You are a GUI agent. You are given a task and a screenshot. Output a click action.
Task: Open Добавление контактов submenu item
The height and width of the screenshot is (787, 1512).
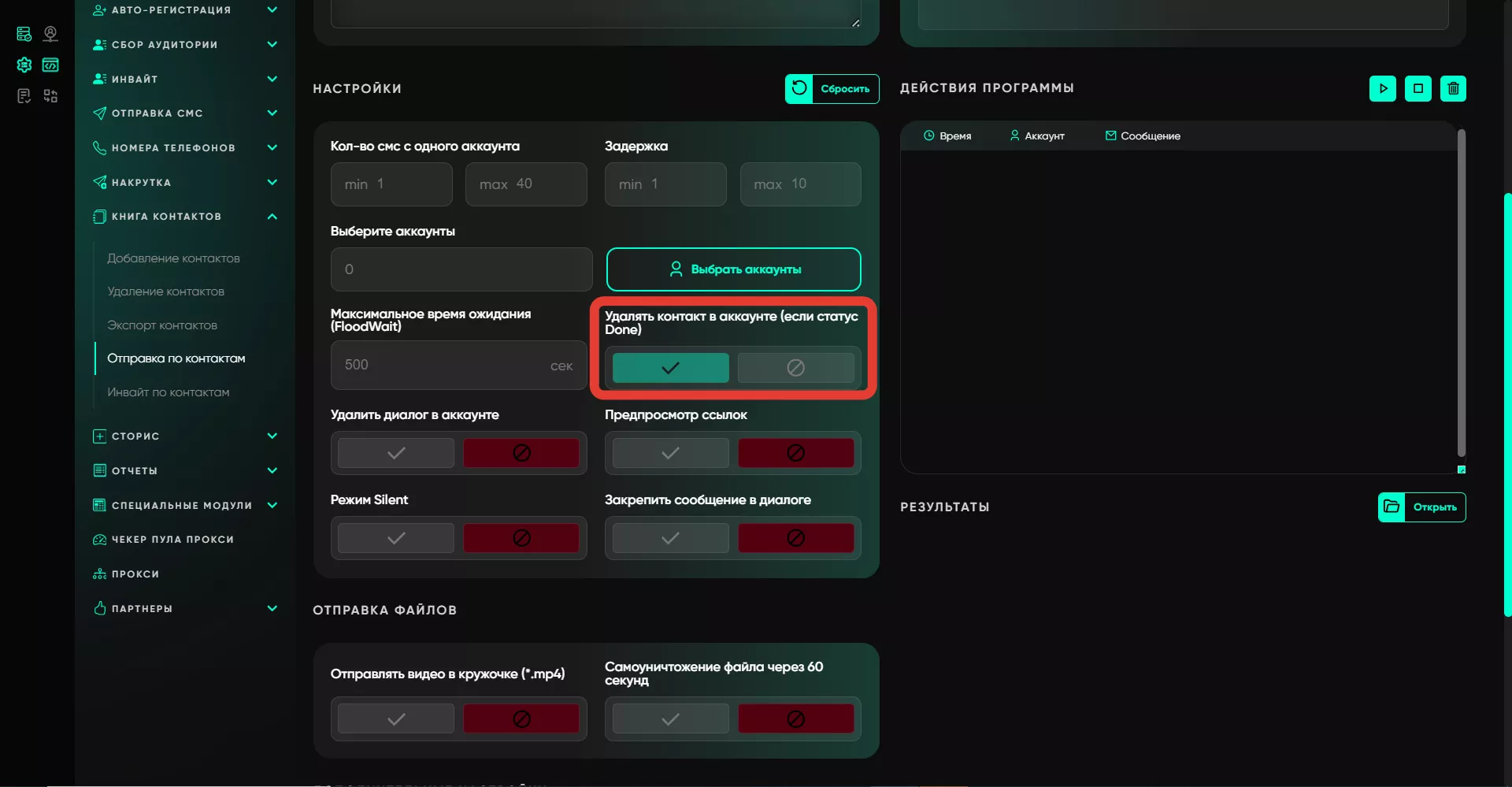(x=173, y=258)
